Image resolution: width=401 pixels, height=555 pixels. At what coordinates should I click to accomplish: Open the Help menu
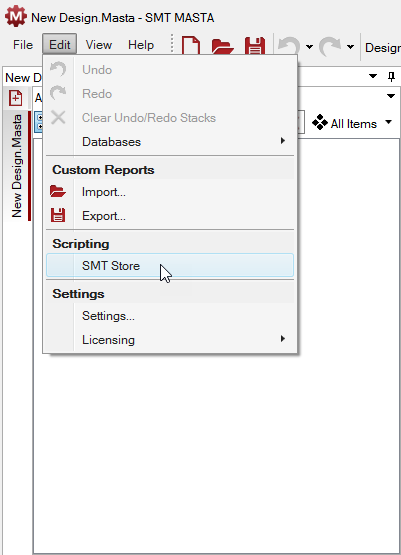click(x=141, y=45)
